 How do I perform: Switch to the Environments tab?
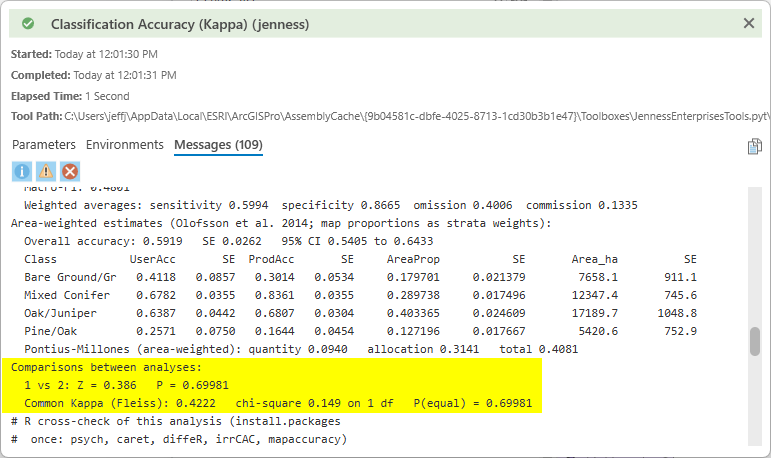point(124,145)
